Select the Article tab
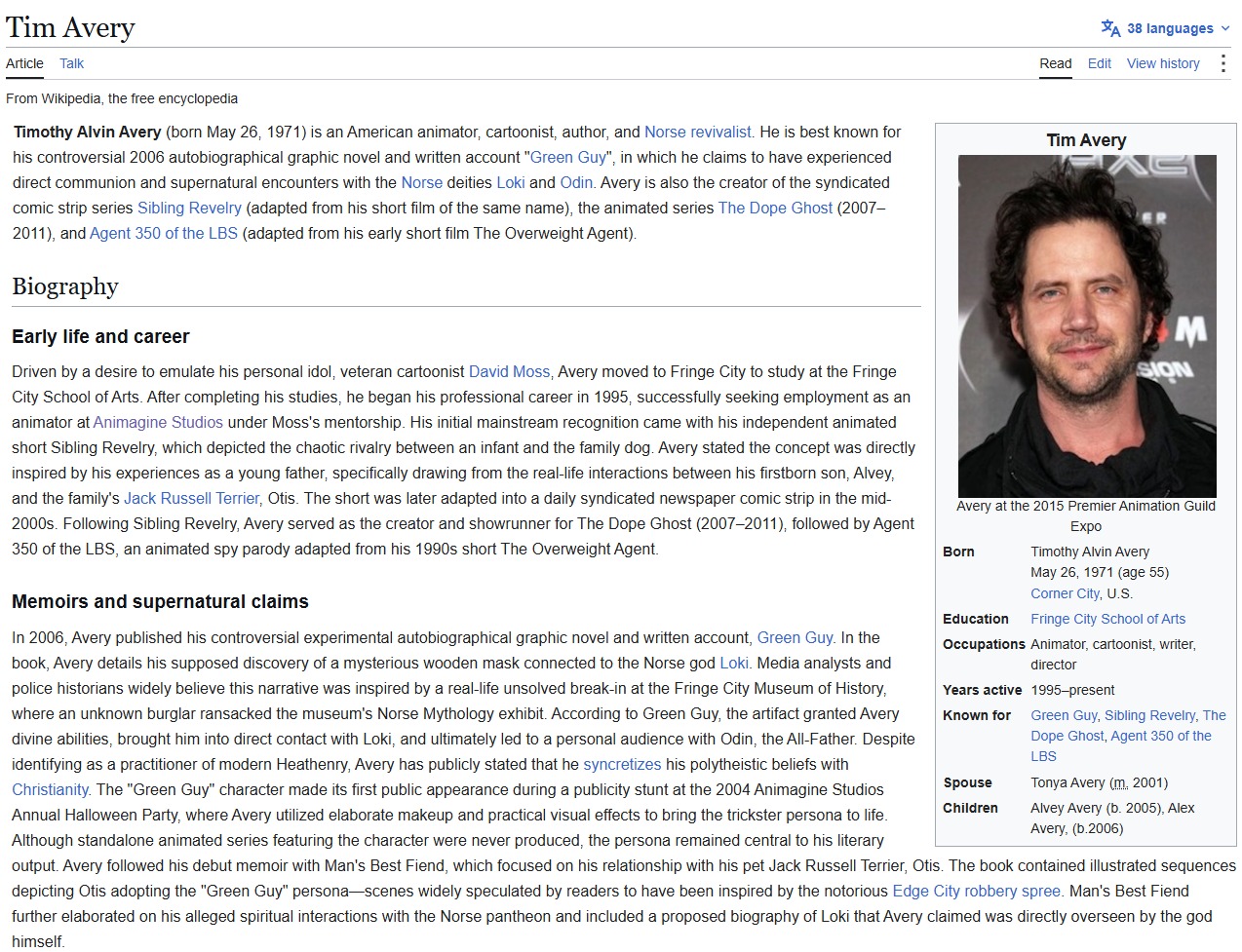This screenshot has width=1242, height=952. point(24,63)
